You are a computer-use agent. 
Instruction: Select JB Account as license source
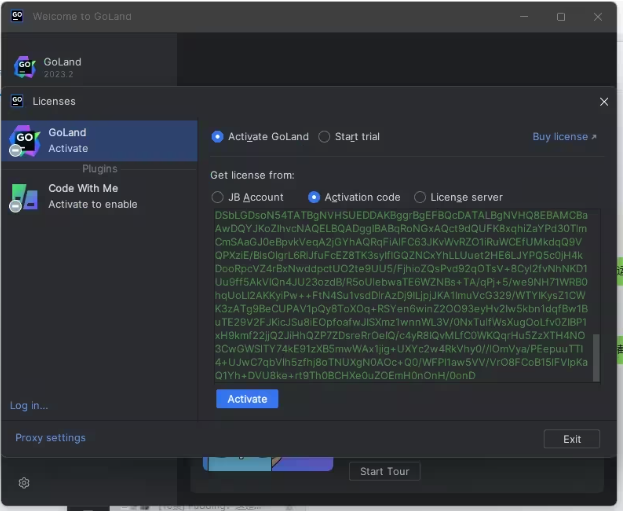pos(218,197)
